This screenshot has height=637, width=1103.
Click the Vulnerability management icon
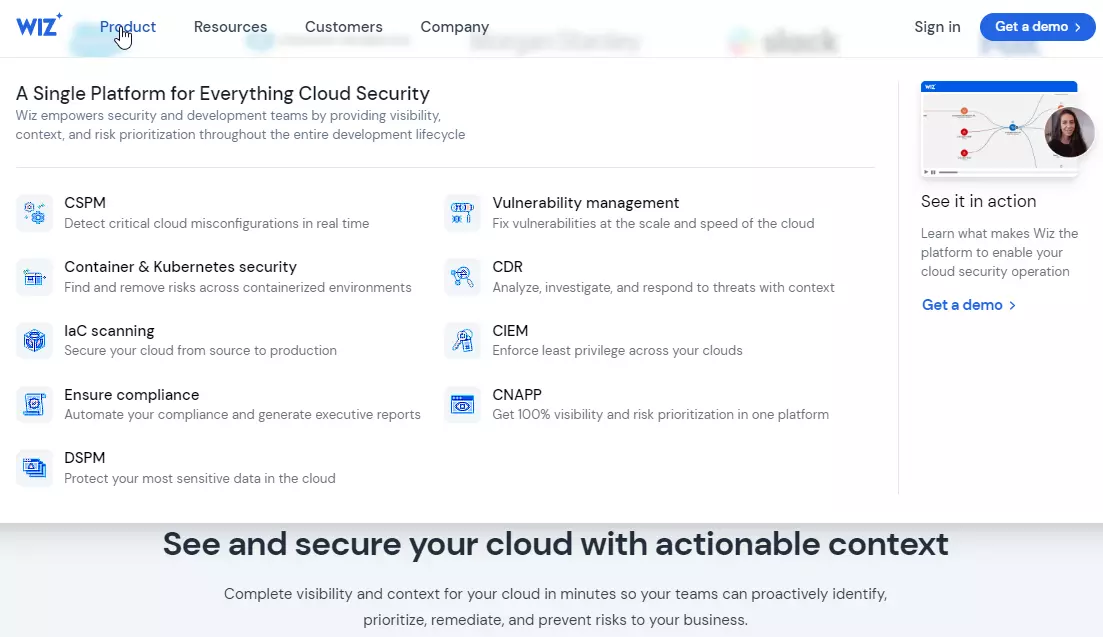click(463, 212)
